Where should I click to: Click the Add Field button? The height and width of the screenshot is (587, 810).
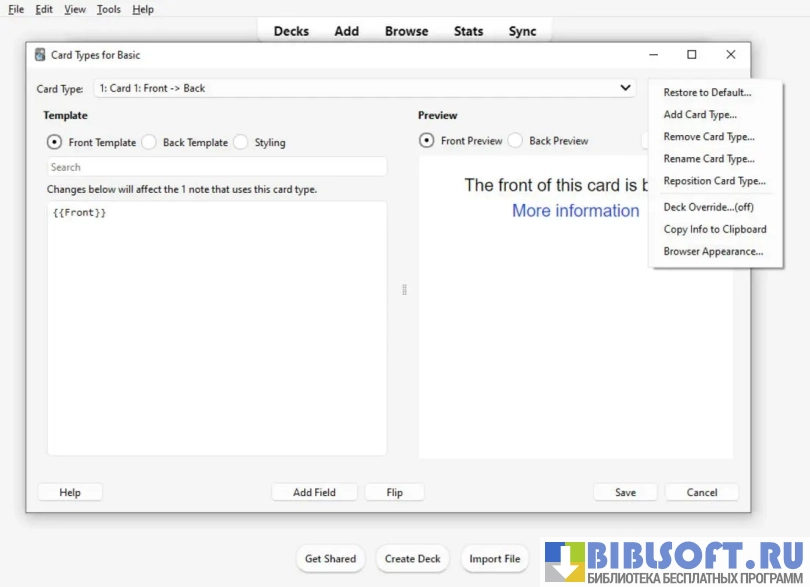(314, 492)
